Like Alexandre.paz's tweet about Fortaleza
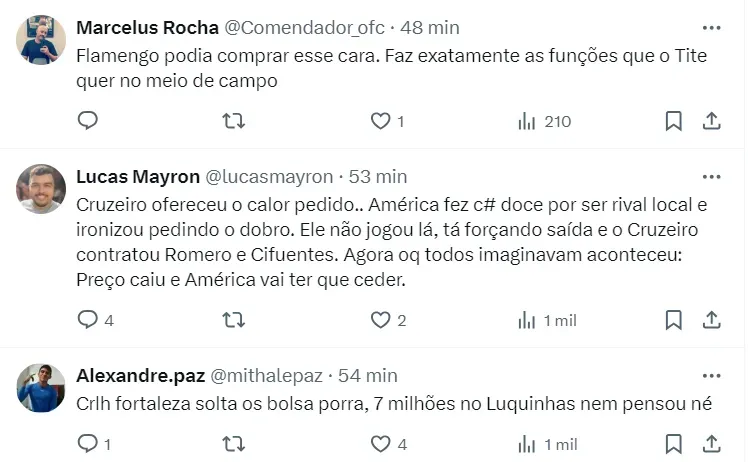This screenshot has height=462, width=748. [x=380, y=443]
